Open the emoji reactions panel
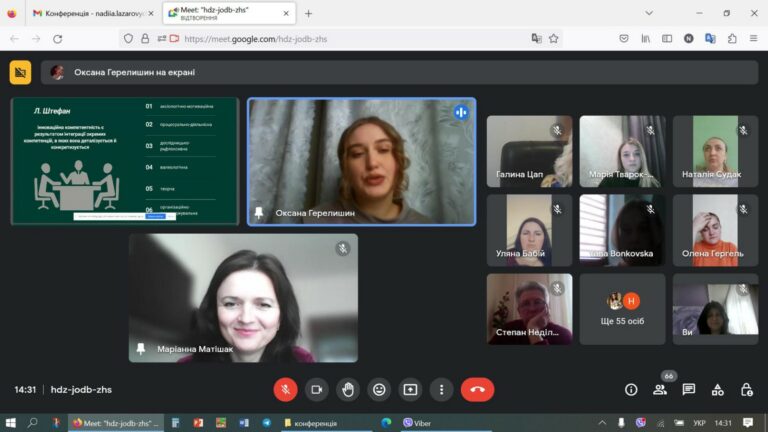This screenshot has height=432, width=768. point(379,390)
